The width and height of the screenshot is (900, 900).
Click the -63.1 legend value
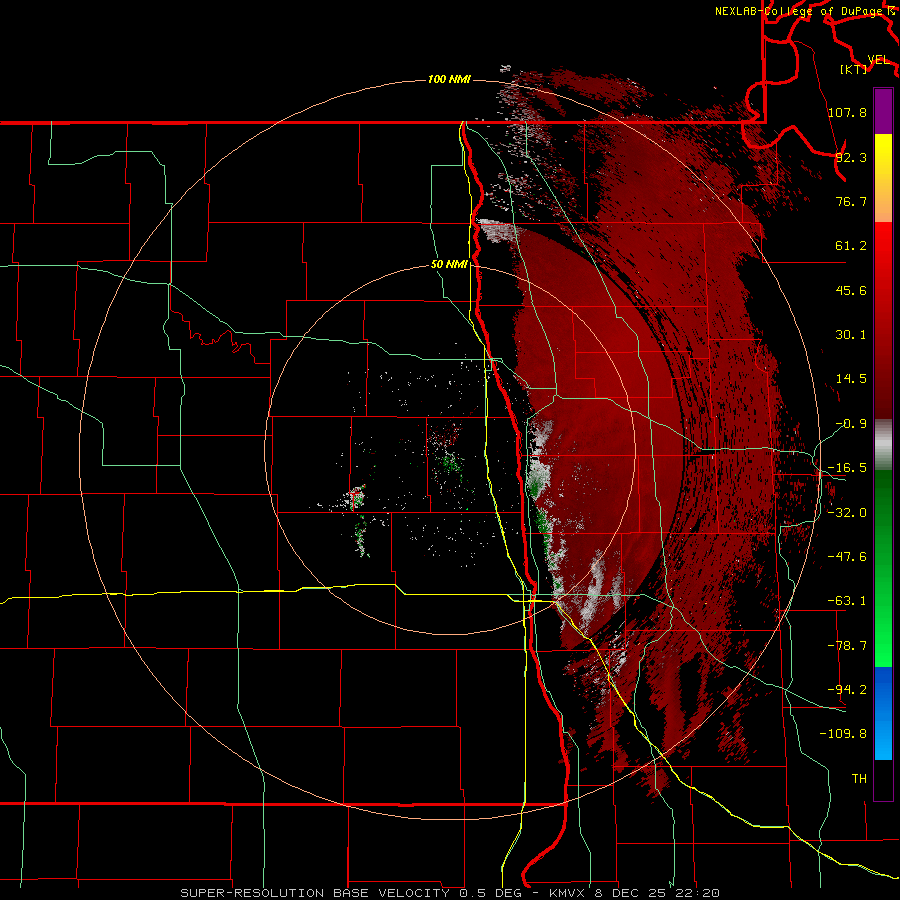(847, 601)
